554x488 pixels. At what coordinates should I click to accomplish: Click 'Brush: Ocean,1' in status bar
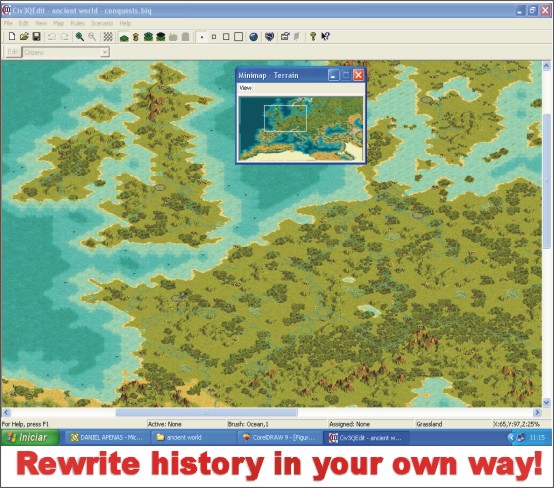[x=248, y=424]
